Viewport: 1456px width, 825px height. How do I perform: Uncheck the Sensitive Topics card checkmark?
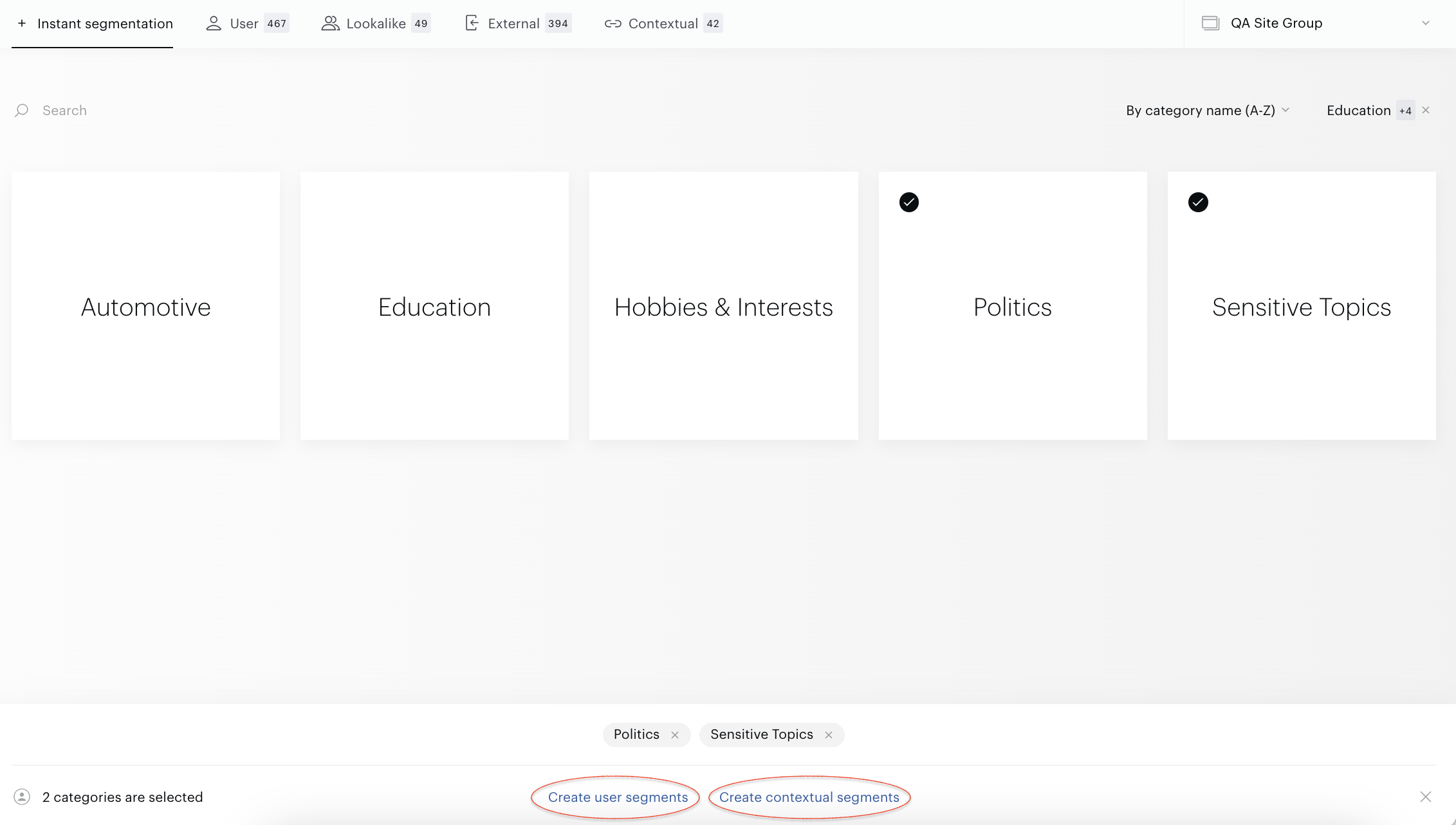coord(1198,203)
